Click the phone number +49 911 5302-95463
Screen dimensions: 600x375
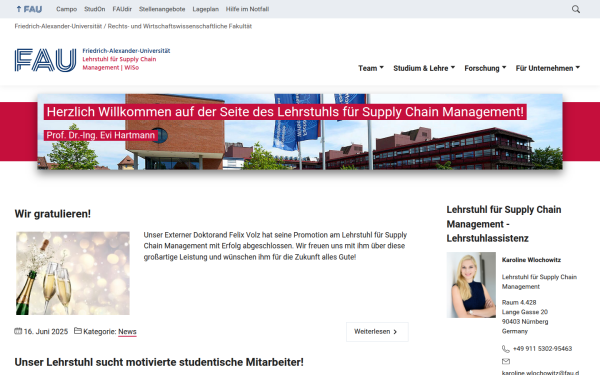[542, 349]
